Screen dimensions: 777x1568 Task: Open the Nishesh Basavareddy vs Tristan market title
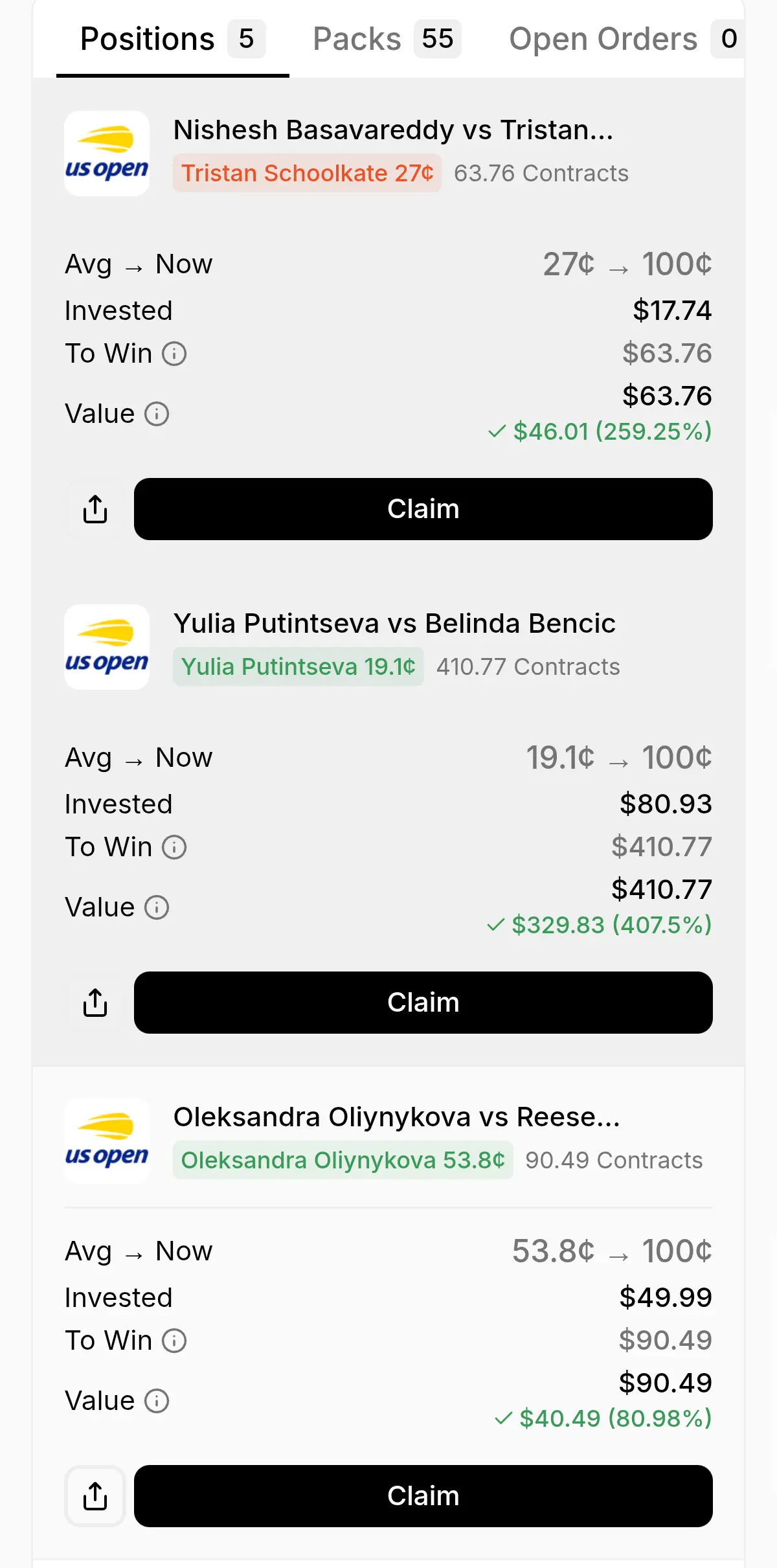pos(393,130)
